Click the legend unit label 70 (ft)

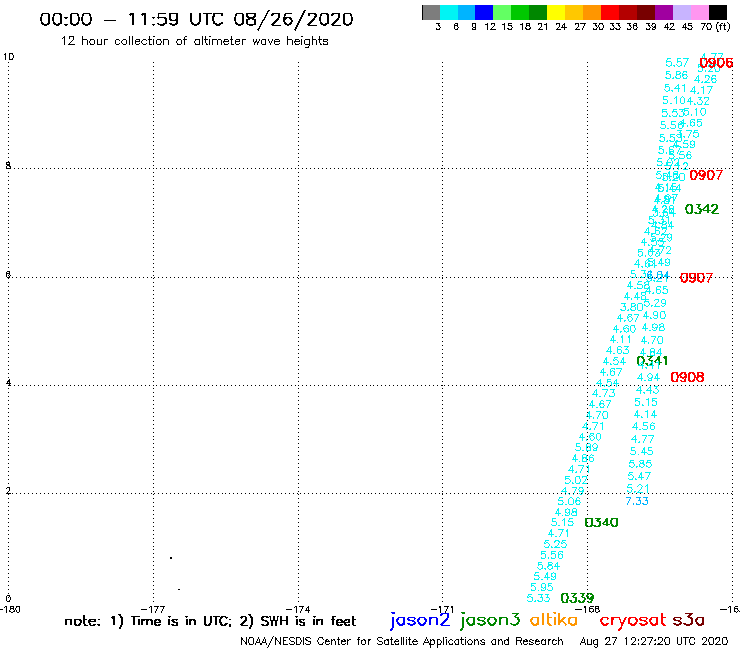(x=715, y=26)
